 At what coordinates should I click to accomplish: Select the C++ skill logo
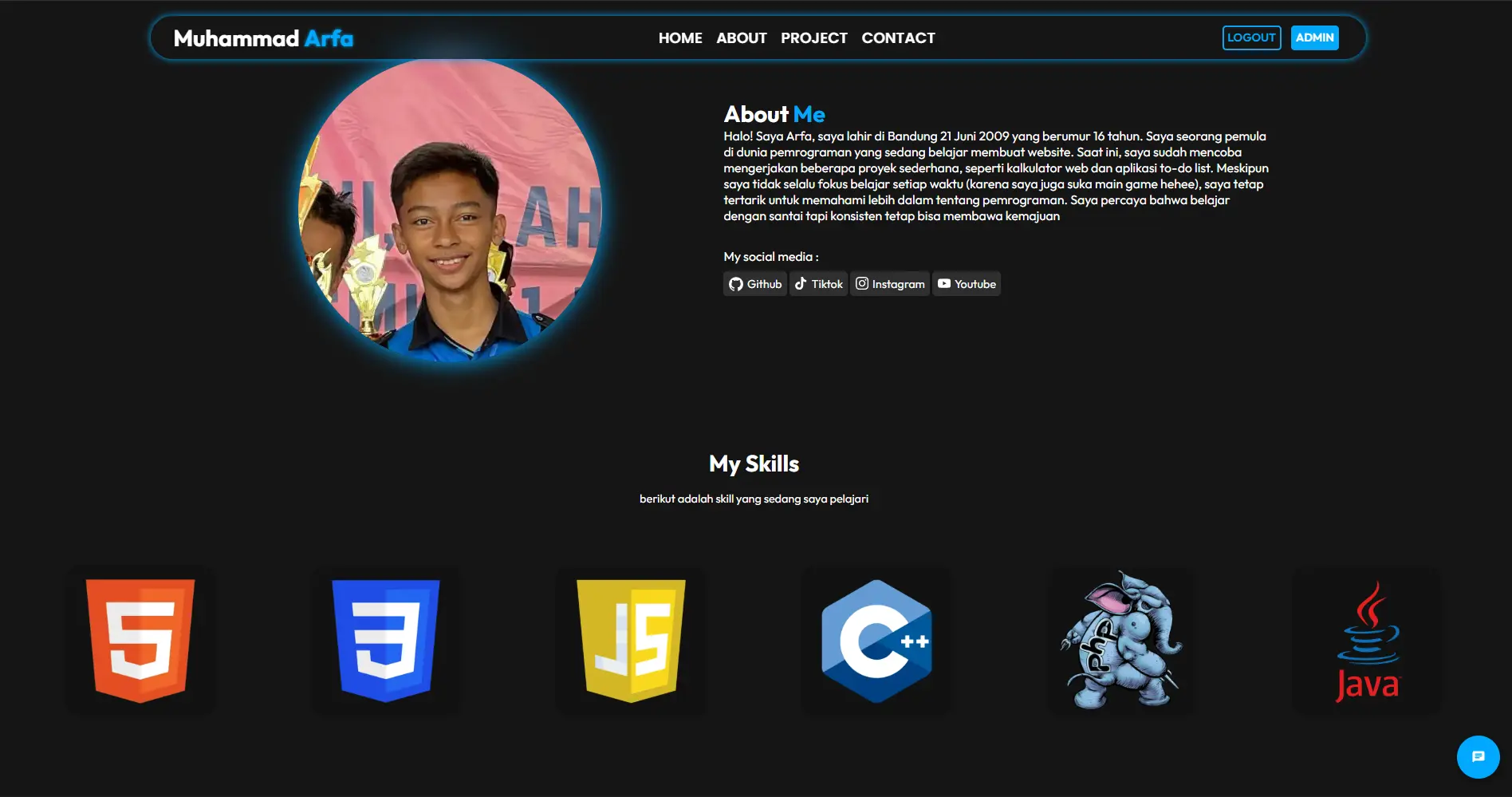[876, 641]
